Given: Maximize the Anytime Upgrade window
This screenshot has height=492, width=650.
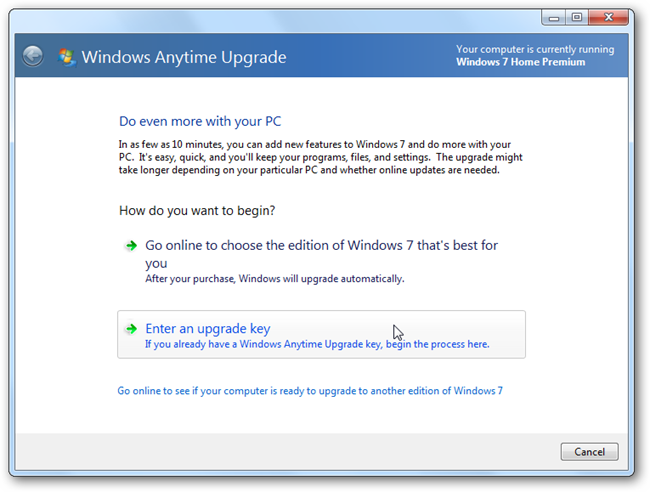Looking at the screenshot, I should point(577,18).
